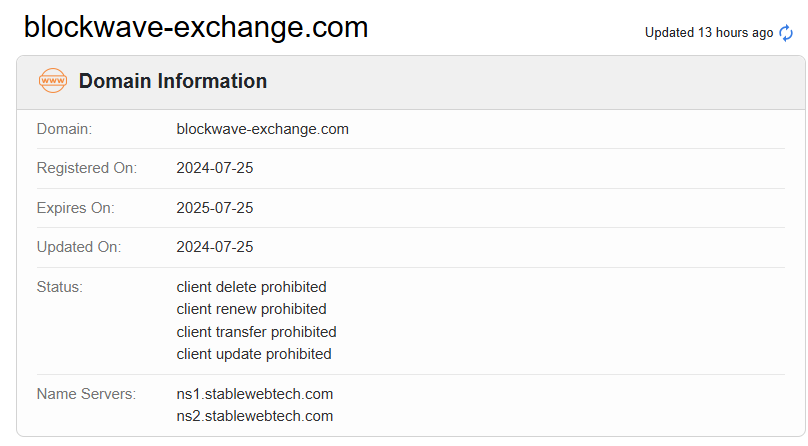Viewport: 808px width, 446px height.
Task: Click the 'Domain:' row label
Action: 64,129
